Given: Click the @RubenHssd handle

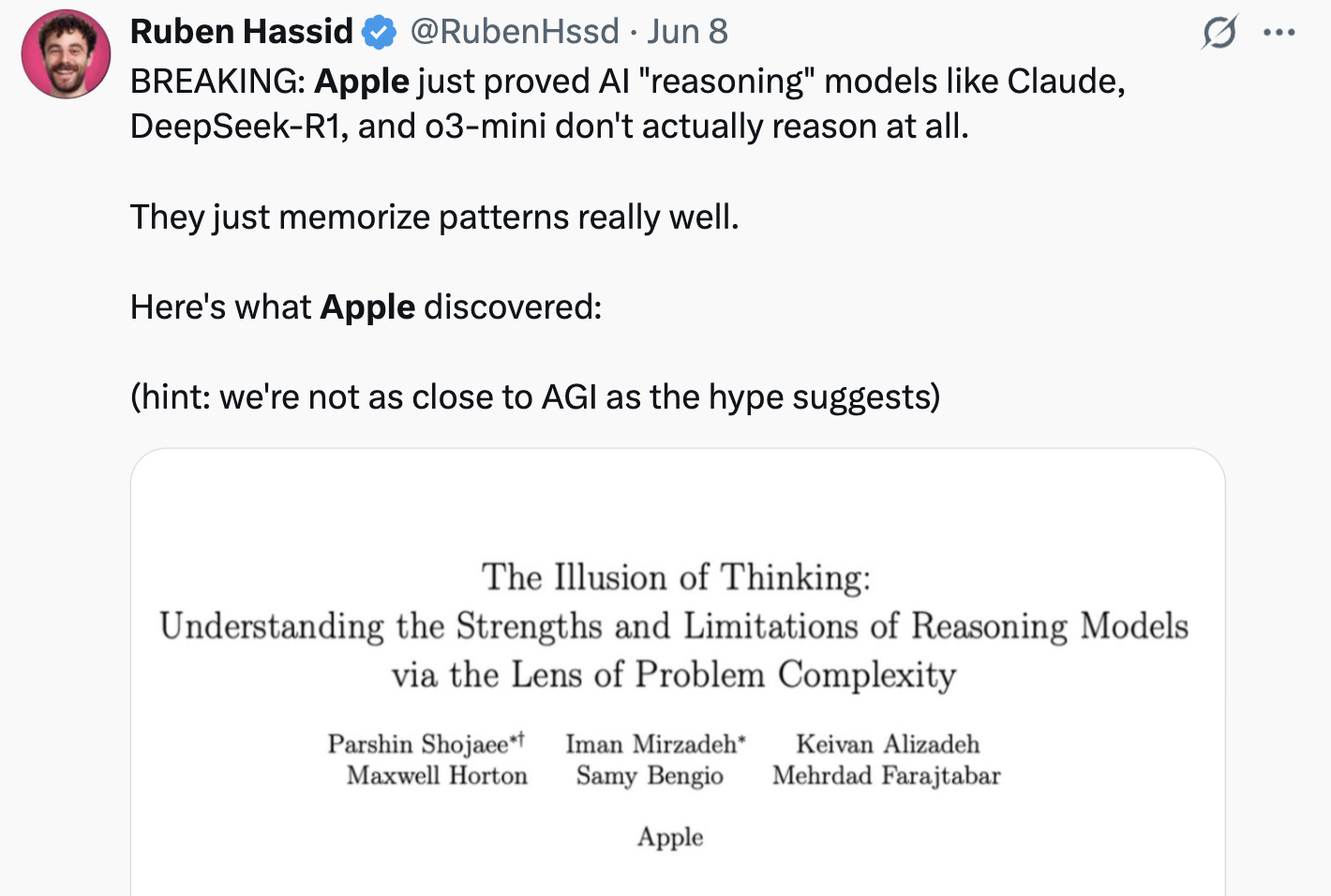Looking at the screenshot, I should click(515, 32).
